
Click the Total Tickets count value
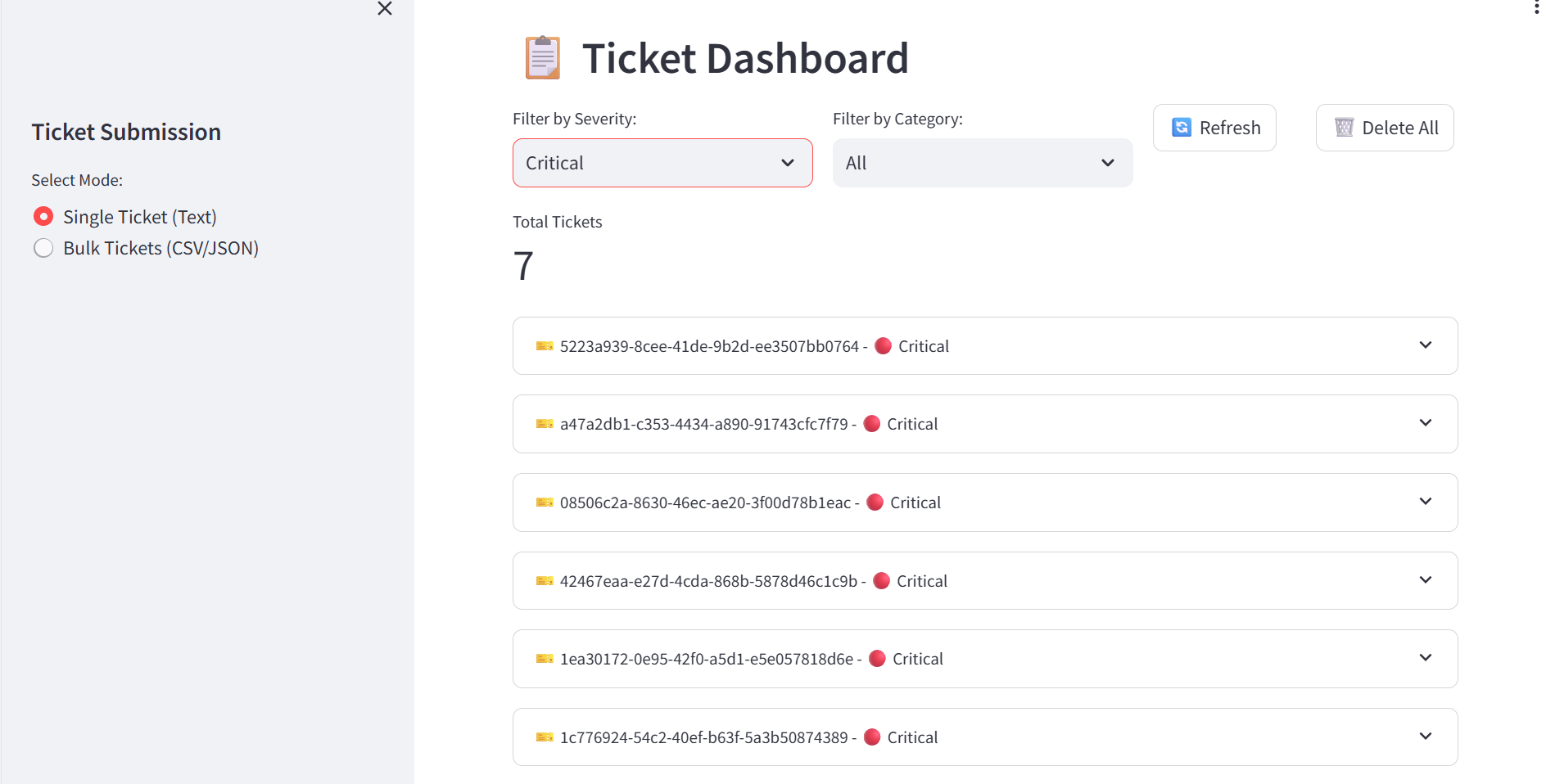click(523, 266)
